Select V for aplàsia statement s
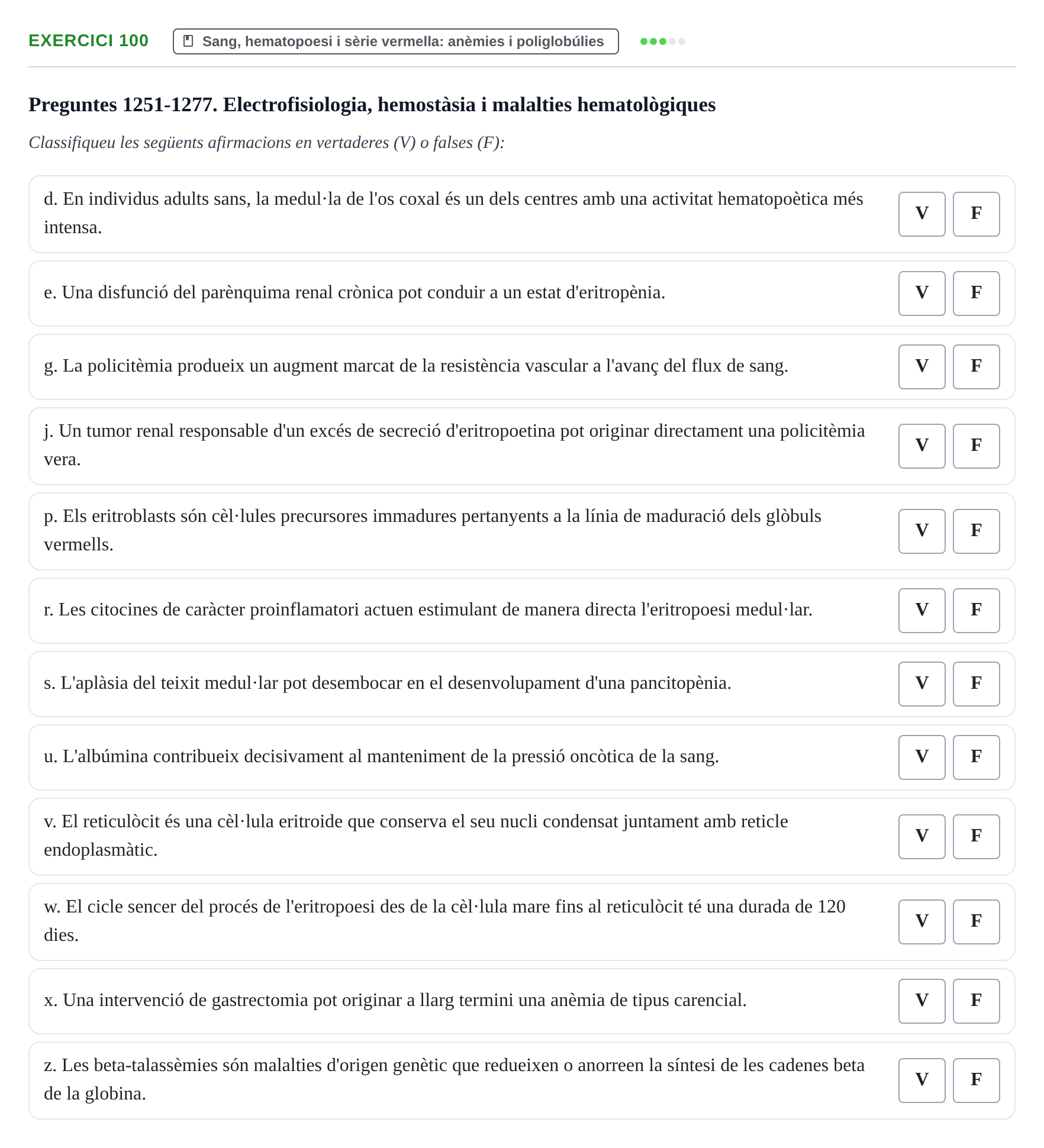Viewport: 1044px width, 1148px height. click(921, 684)
